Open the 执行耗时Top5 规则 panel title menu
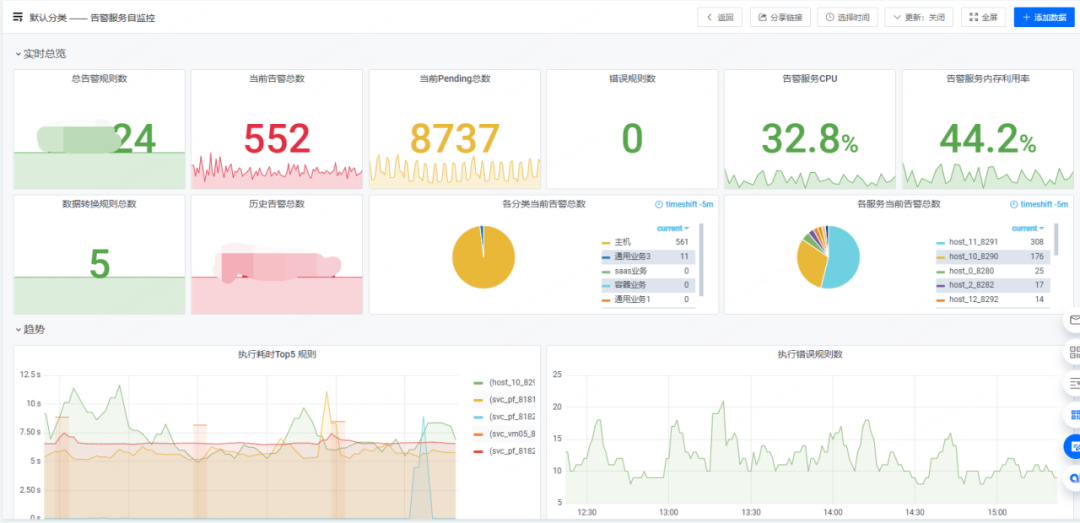The image size is (1080, 523). pyautogui.click(x=277, y=354)
